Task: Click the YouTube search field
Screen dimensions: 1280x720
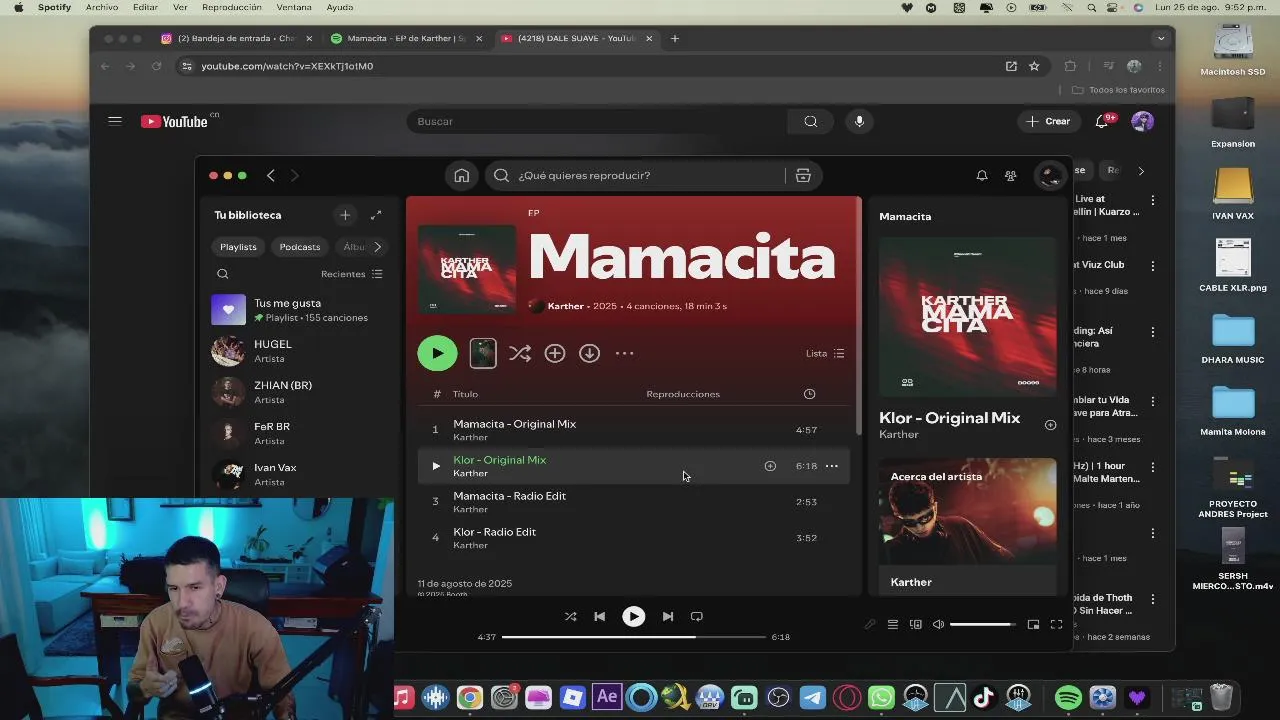Action: 597,122
